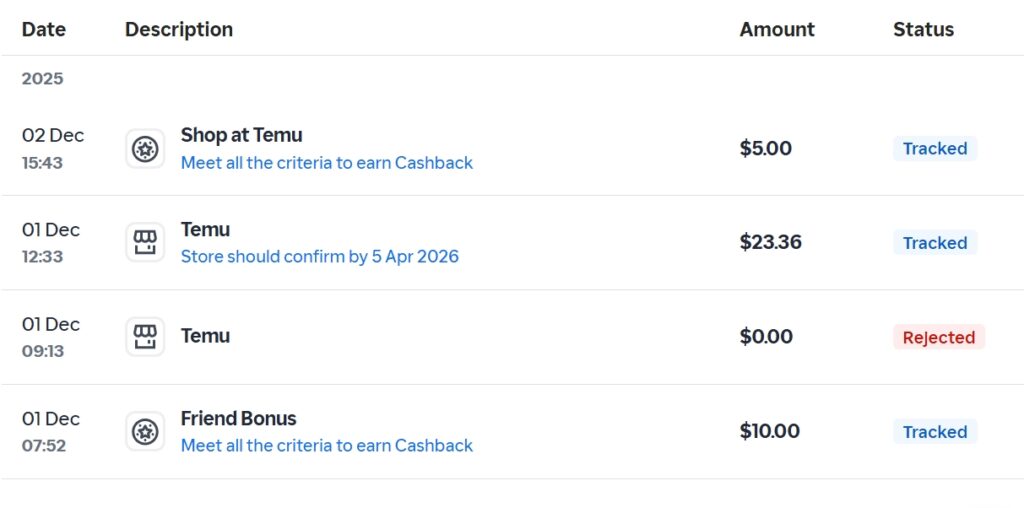
Task: Click the Status column header
Action: point(923,30)
